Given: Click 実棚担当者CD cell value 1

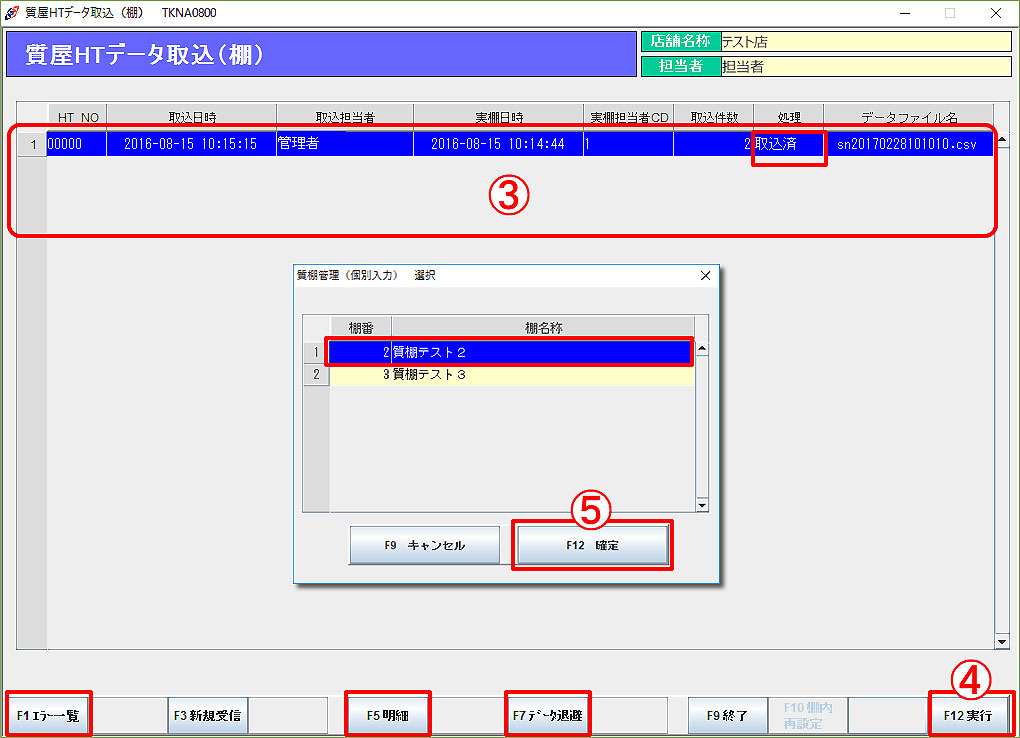Looking at the screenshot, I should click(628, 144).
